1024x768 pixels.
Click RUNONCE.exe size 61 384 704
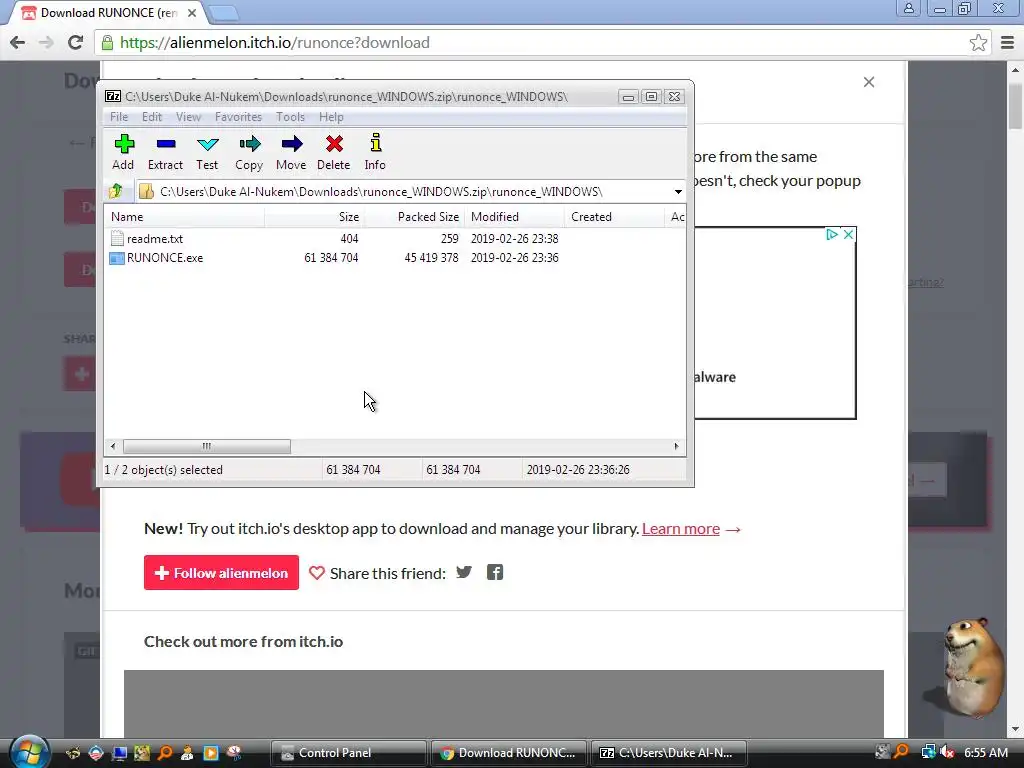click(x=331, y=258)
